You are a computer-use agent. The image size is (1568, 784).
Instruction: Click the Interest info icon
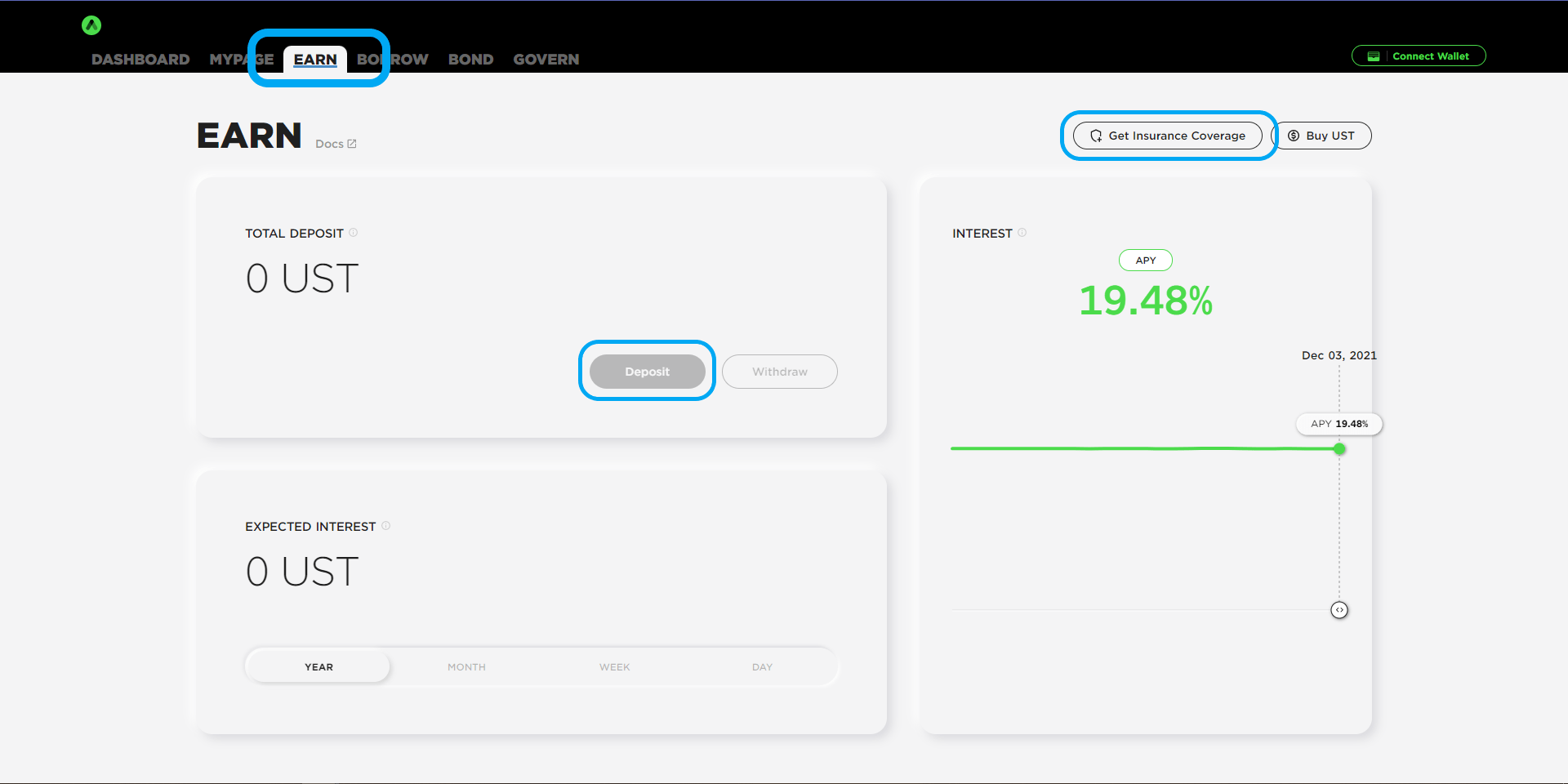pos(1022,233)
